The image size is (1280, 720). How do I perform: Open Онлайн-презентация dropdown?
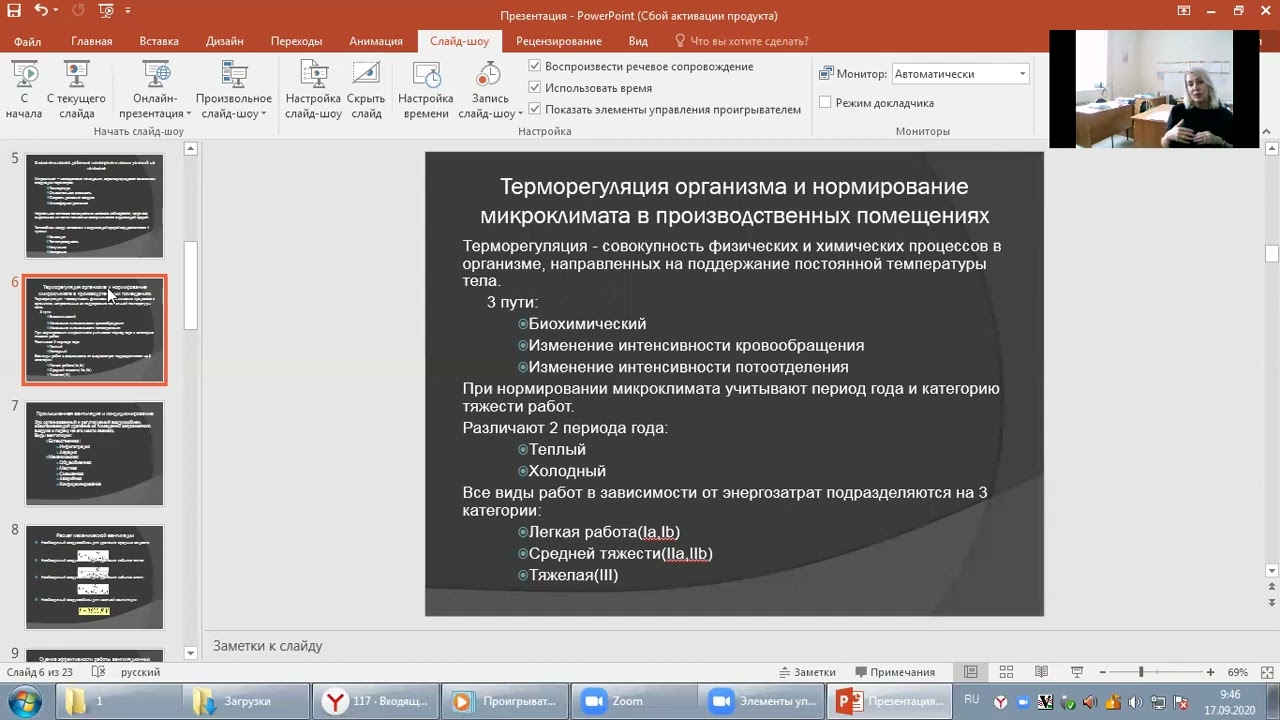(x=156, y=91)
